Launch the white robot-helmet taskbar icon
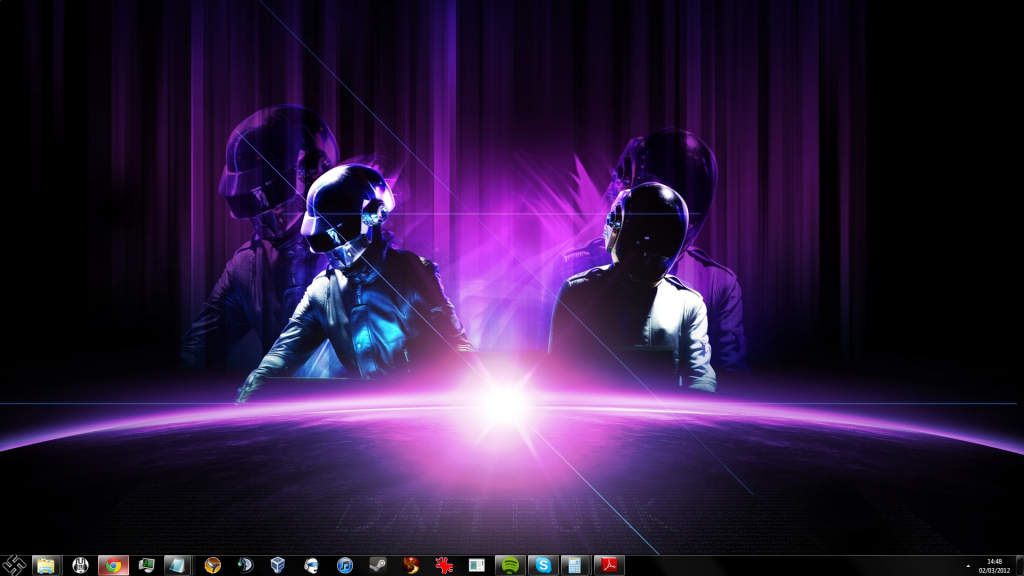 pos(80,566)
